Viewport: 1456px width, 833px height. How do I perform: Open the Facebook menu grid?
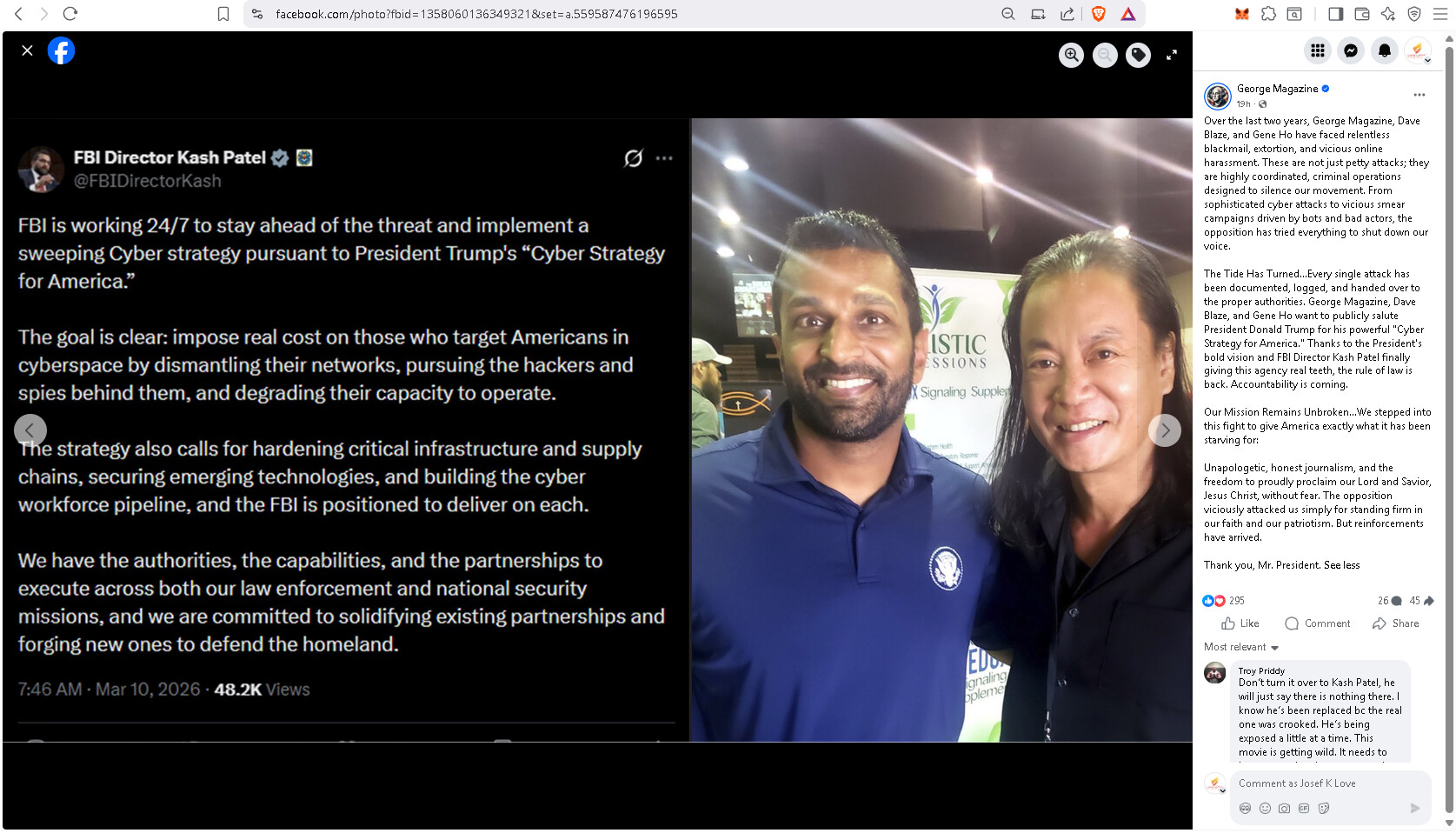click(1318, 50)
